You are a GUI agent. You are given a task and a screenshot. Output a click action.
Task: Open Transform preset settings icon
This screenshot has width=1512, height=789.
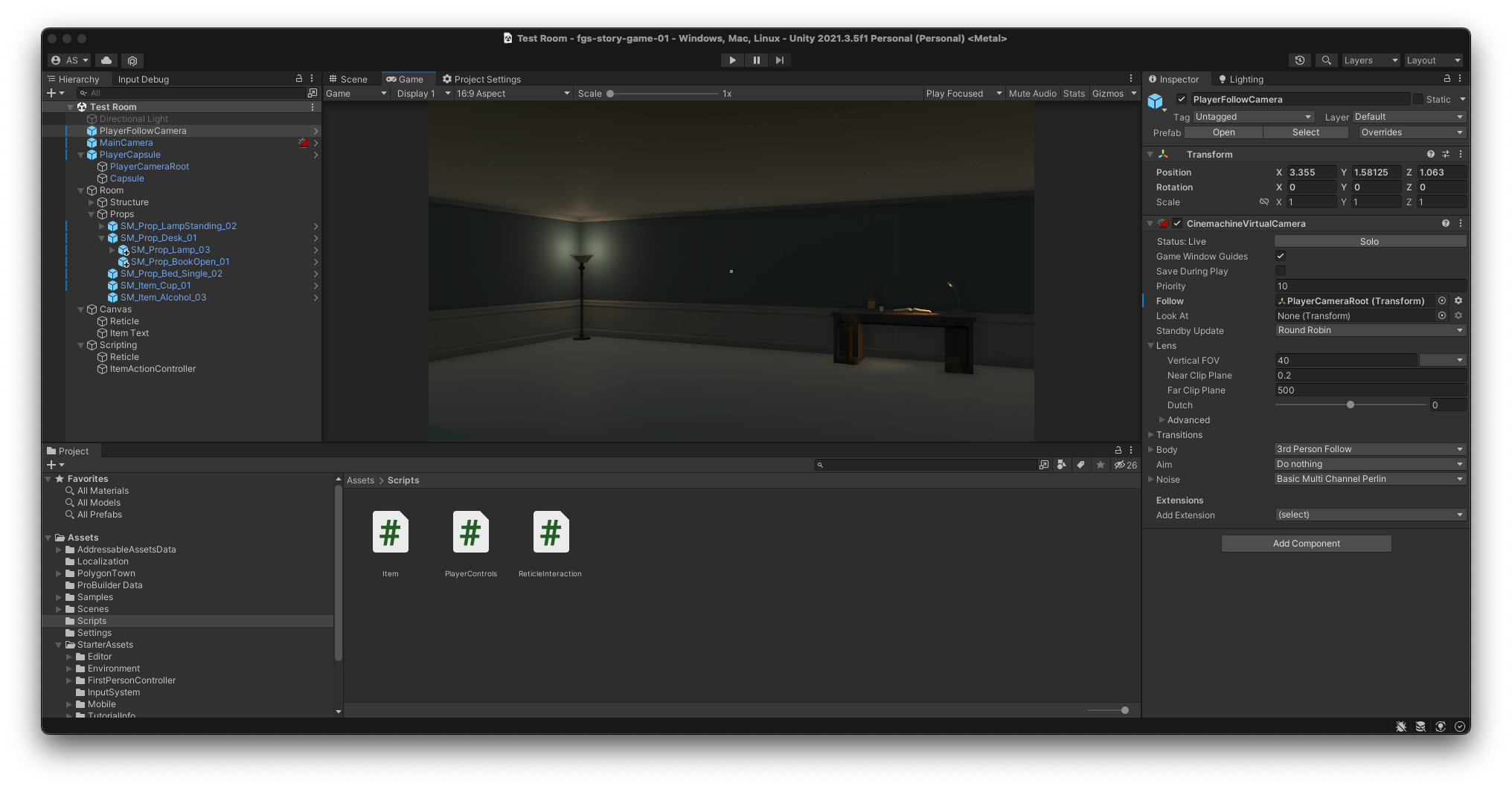pos(1446,154)
